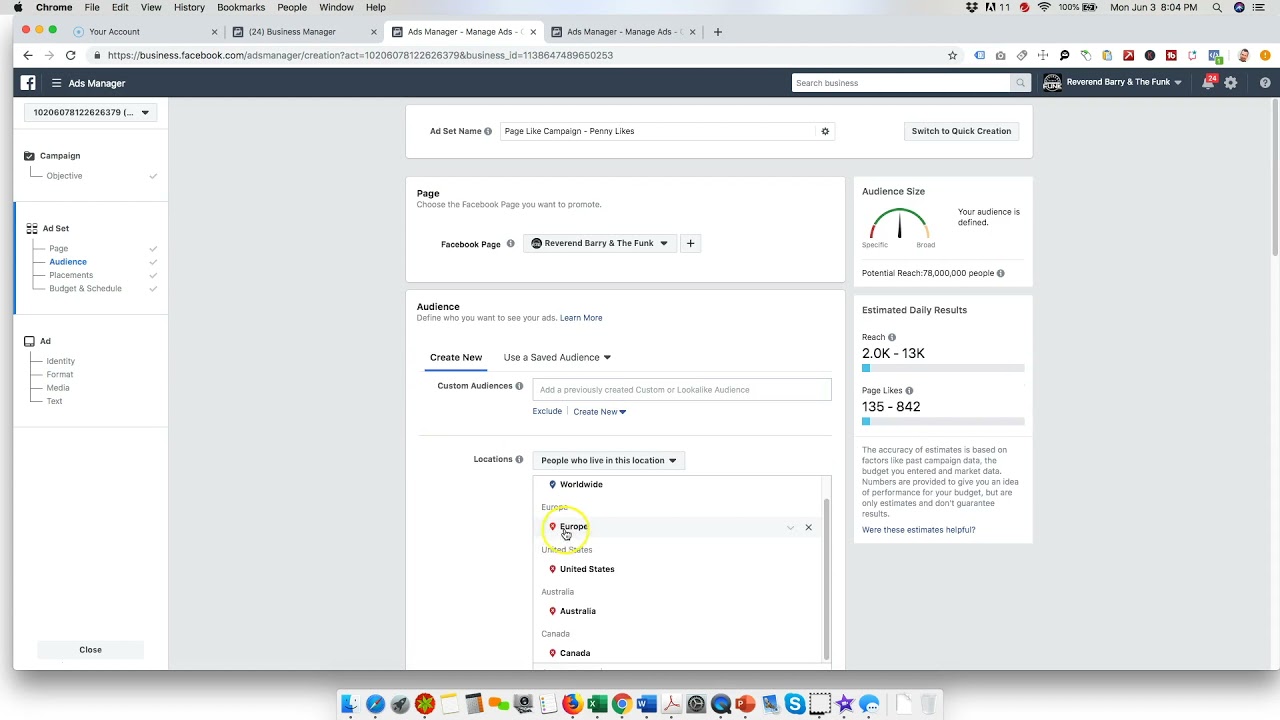The width and height of the screenshot is (1280, 720).
Task: Open the Chrome History menu
Action: [189, 7]
